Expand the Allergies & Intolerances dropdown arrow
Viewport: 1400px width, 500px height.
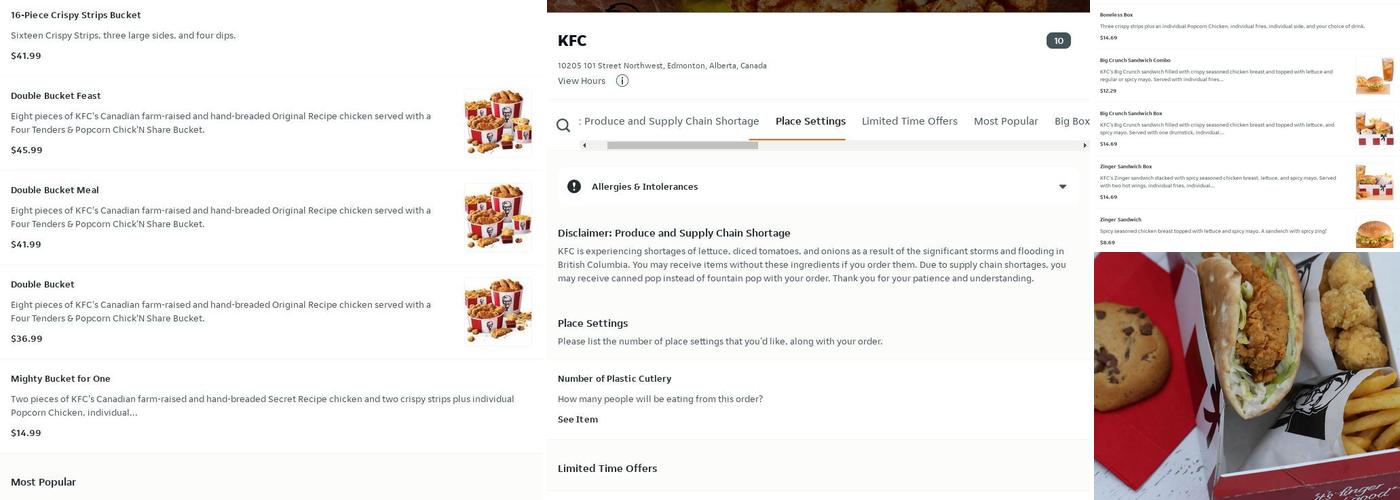(1062, 187)
